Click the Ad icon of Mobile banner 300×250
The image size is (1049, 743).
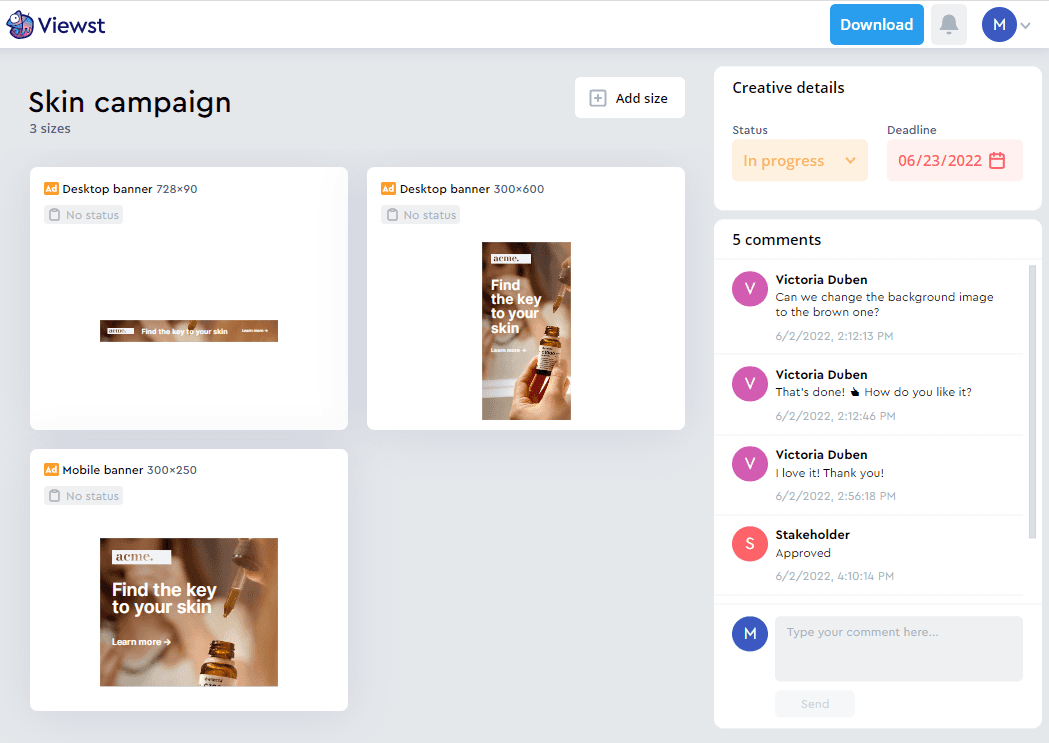click(51, 469)
